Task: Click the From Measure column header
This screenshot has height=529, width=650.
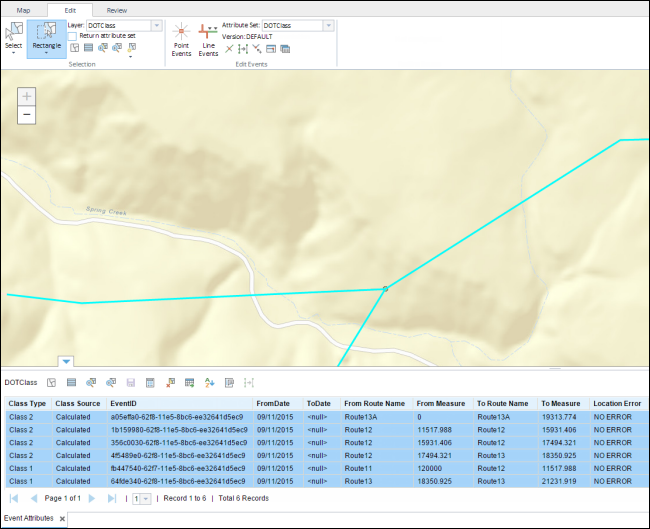Action: (440, 402)
